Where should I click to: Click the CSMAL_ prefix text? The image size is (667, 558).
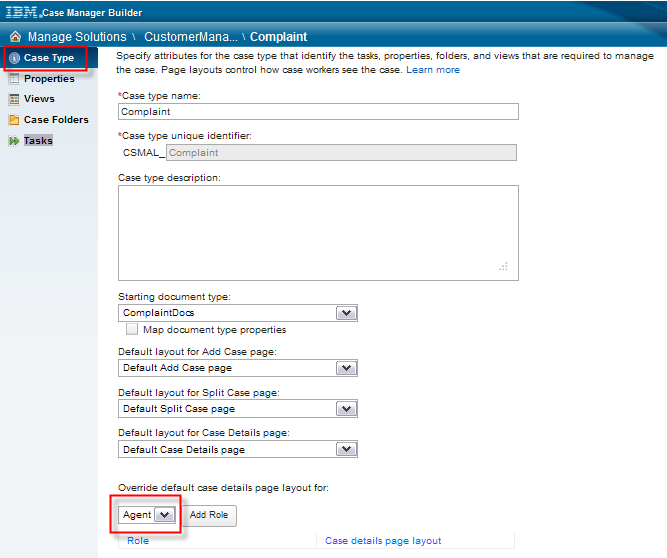[144, 153]
